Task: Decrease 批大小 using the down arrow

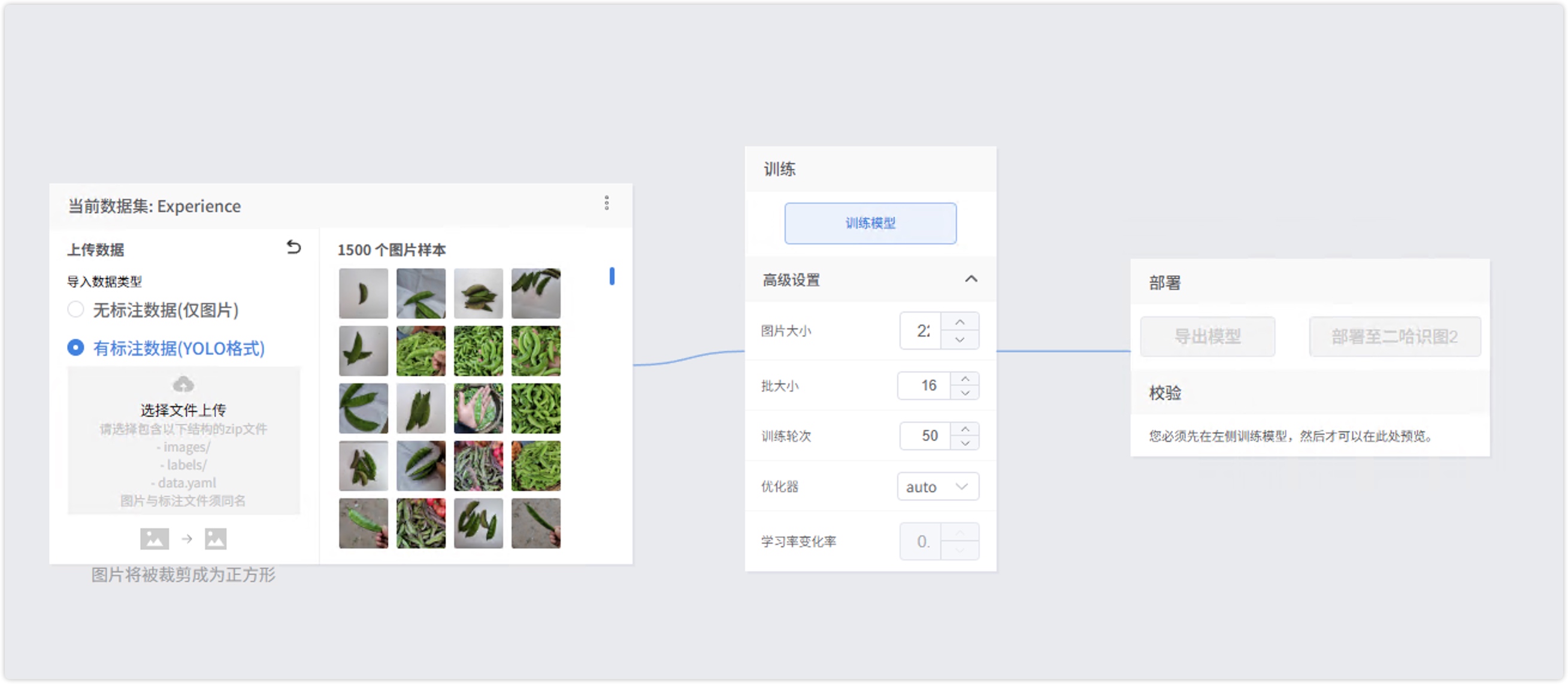Action: 965,393
